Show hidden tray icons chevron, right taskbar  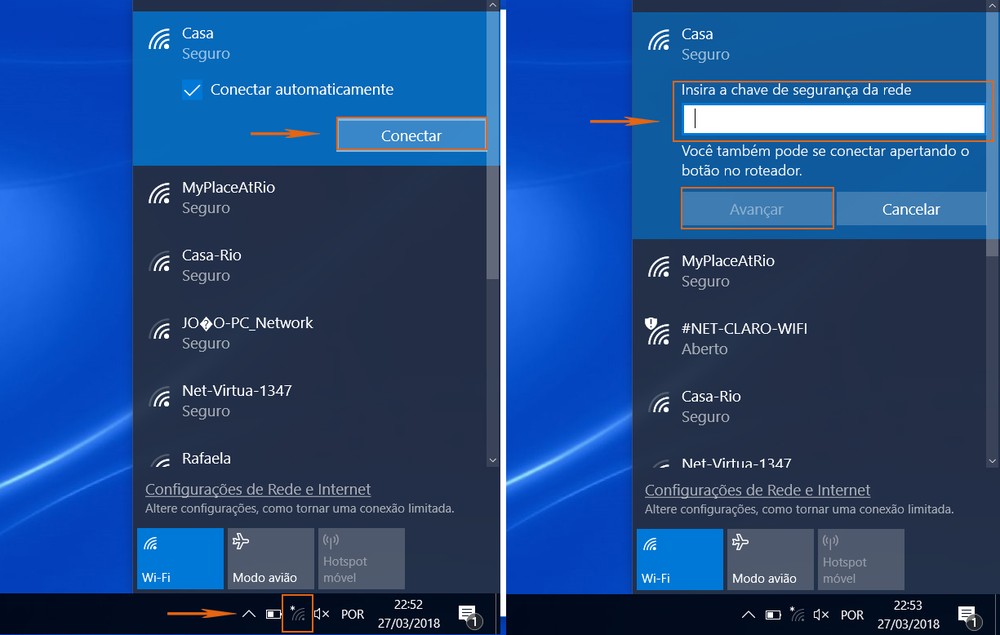(748, 615)
